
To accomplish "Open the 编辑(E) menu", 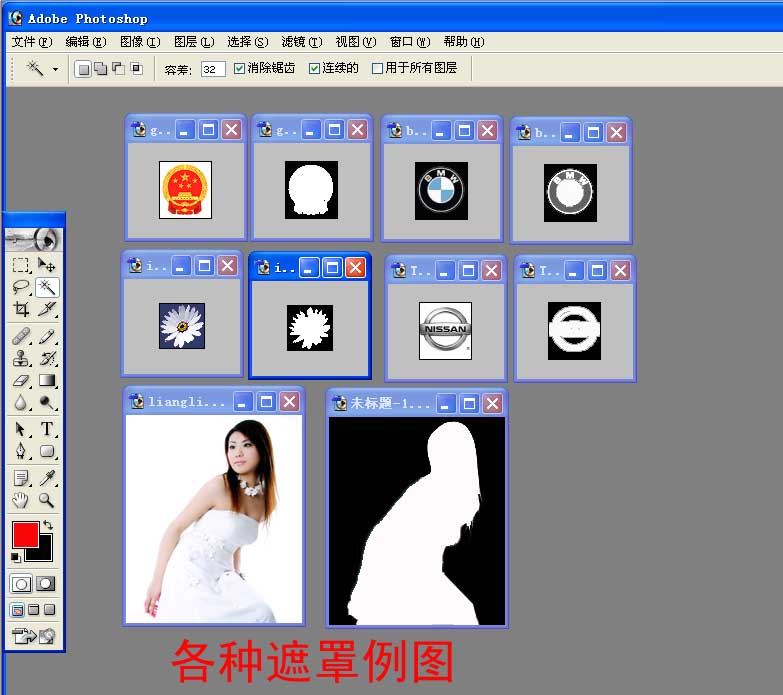I will [x=86, y=42].
